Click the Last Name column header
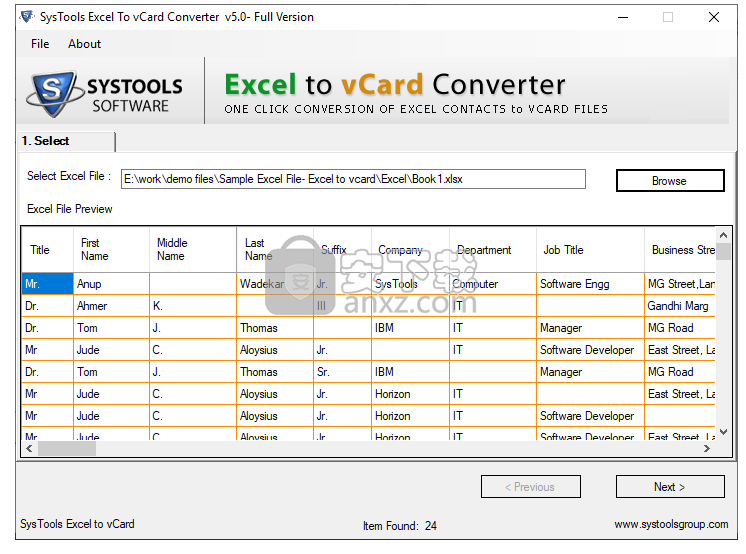This screenshot has width=746, height=554. (275, 250)
